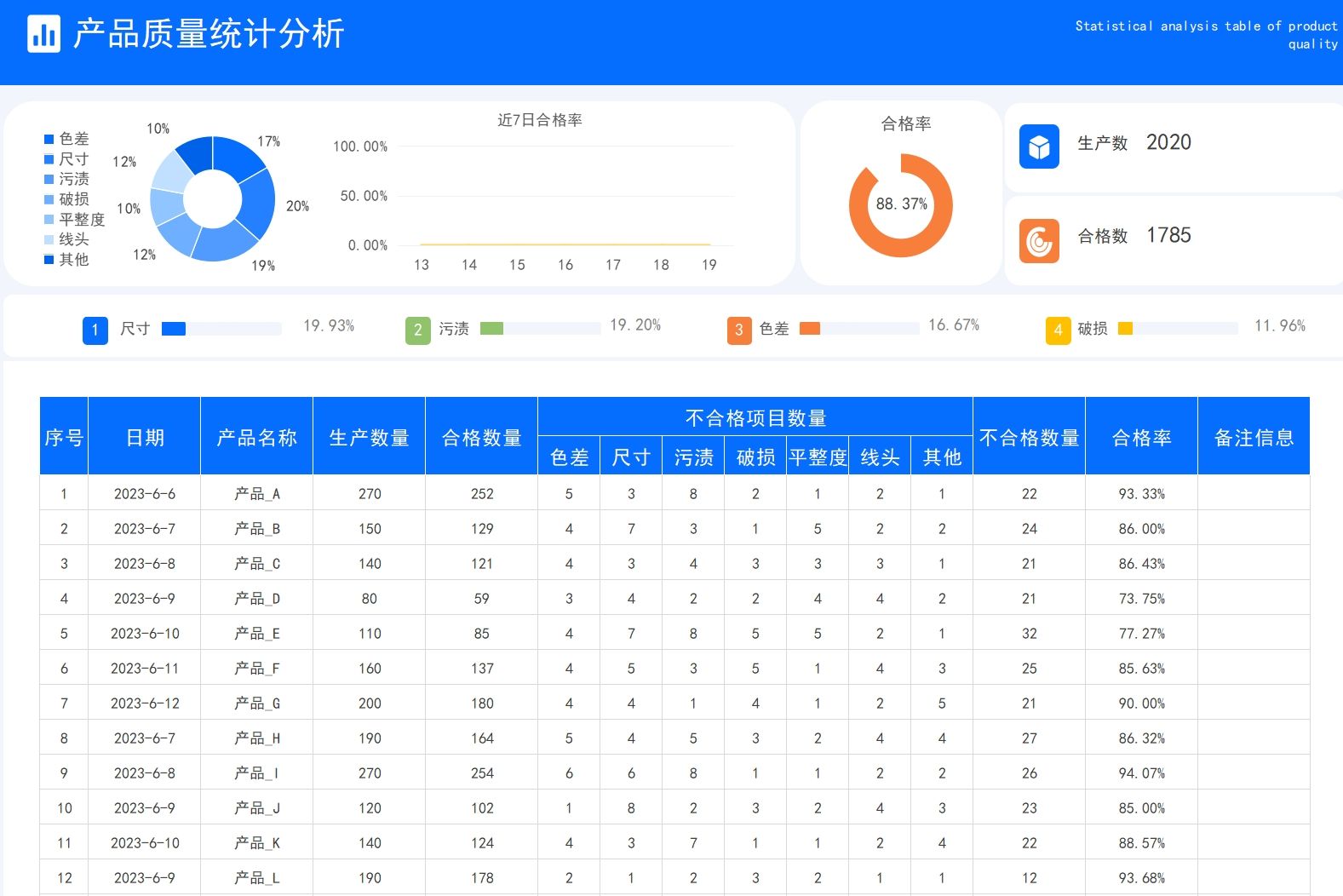This screenshot has width=1343, height=896.
Task: Select the 产品_B name cell
Action: 257,528
